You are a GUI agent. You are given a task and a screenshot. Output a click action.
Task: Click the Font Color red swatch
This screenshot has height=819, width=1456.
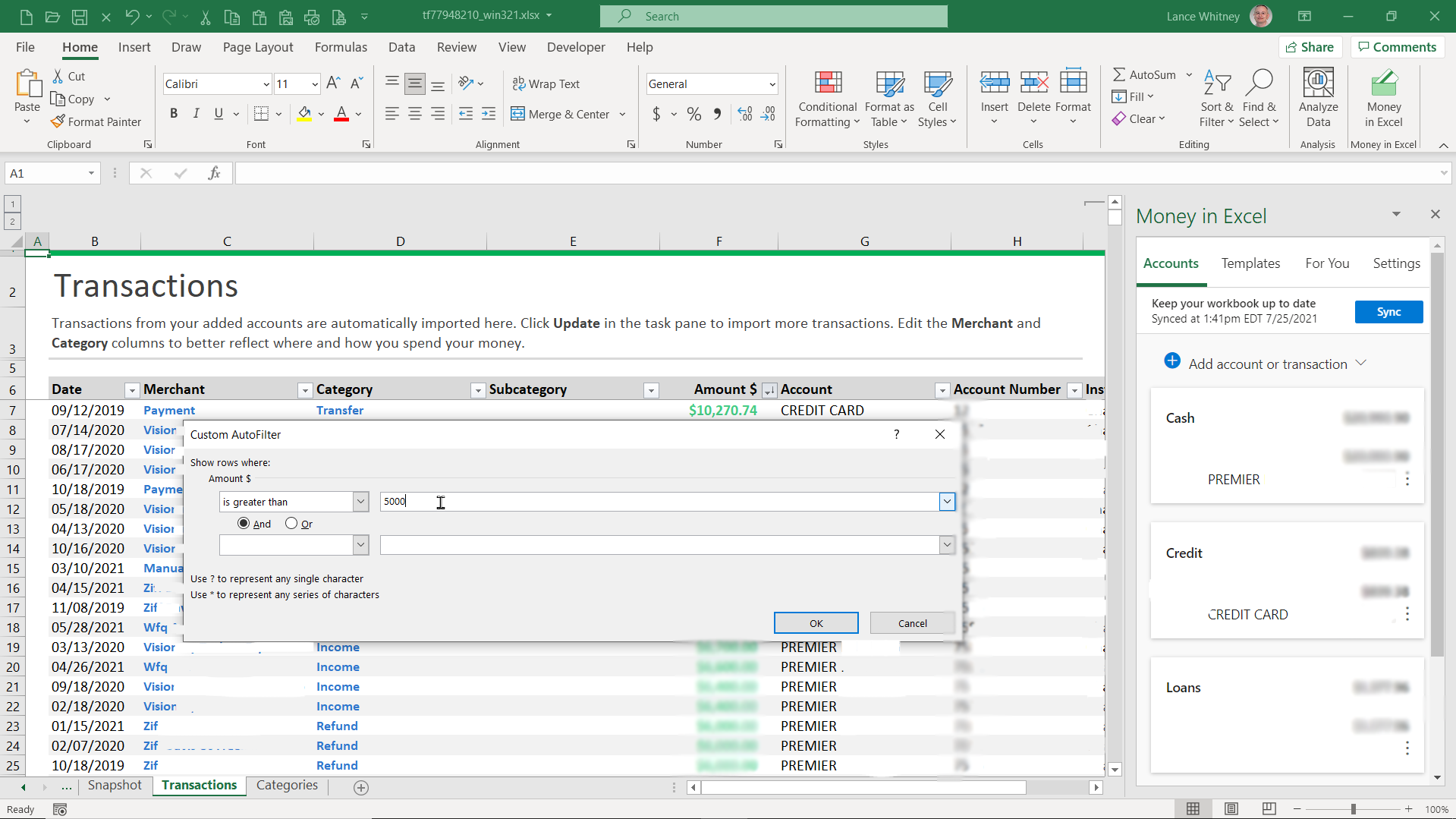(341, 114)
